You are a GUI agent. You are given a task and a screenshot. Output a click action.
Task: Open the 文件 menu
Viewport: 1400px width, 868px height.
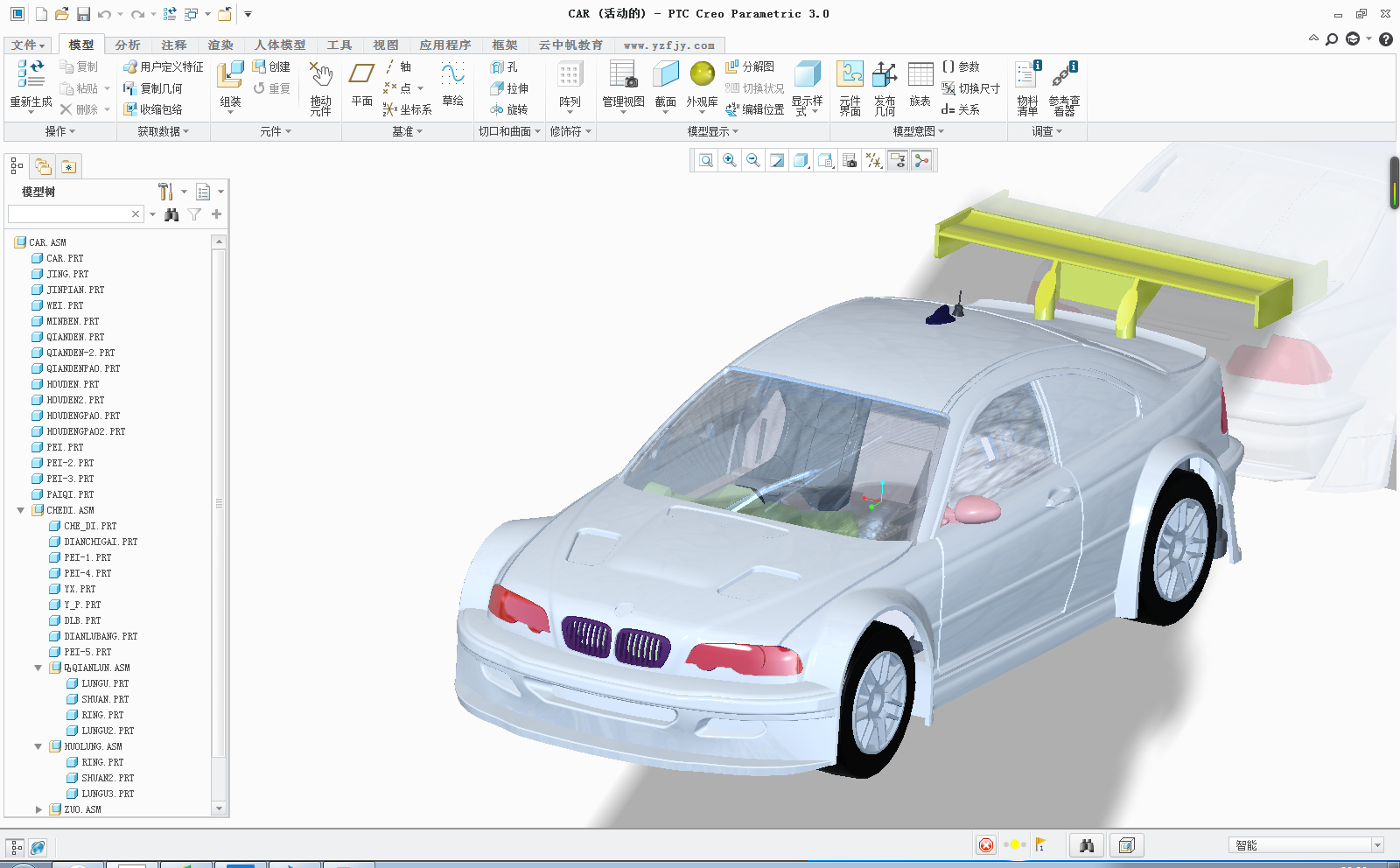(x=28, y=45)
